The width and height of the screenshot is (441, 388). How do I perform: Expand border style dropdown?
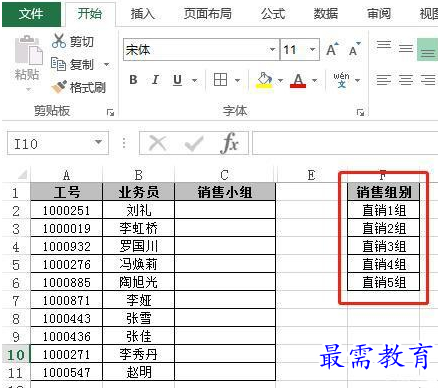click(x=237, y=80)
